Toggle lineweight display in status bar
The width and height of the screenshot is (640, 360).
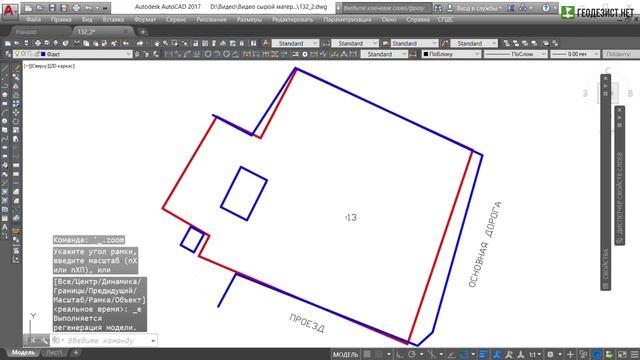coord(484,354)
